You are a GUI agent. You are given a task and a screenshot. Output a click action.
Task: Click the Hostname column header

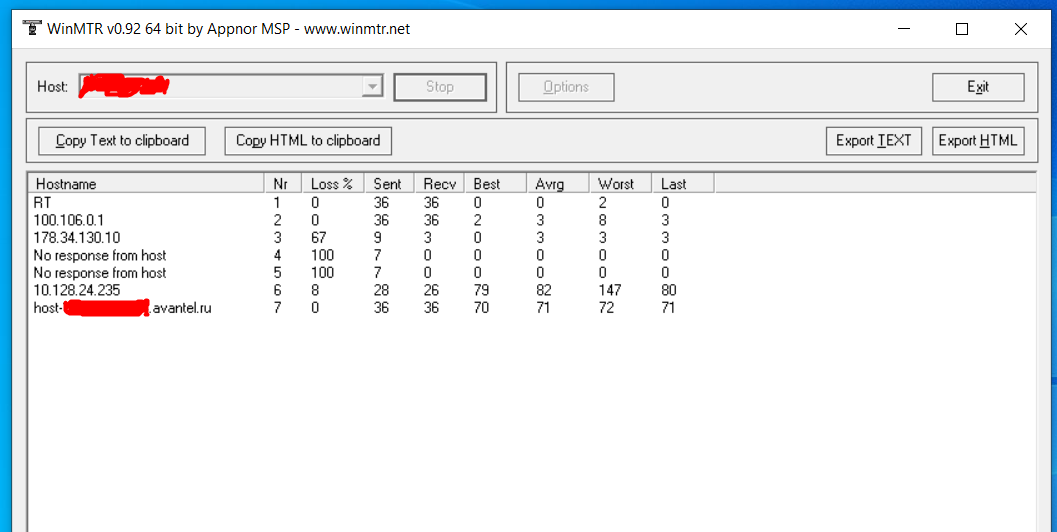[x=147, y=184]
